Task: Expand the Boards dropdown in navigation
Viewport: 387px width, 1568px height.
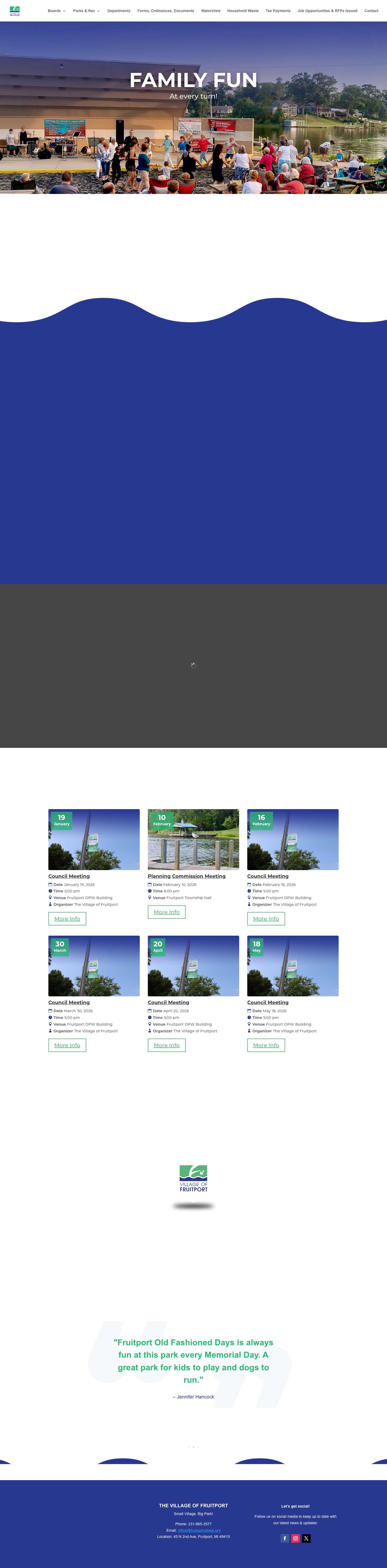Action: pyautogui.click(x=57, y=11)
